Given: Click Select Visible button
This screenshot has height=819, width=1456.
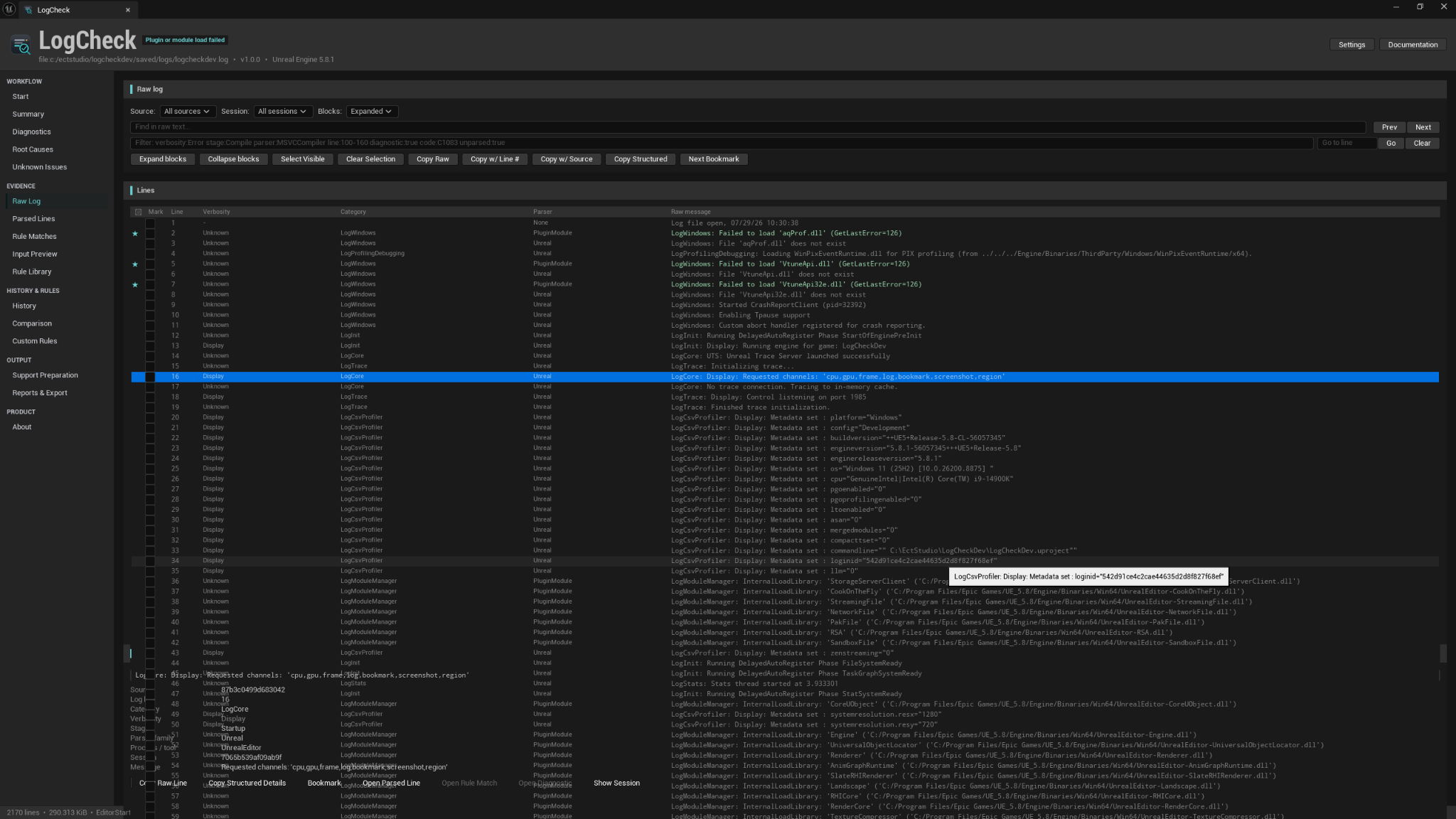Looking at the screenshot, I should point(303,159).
